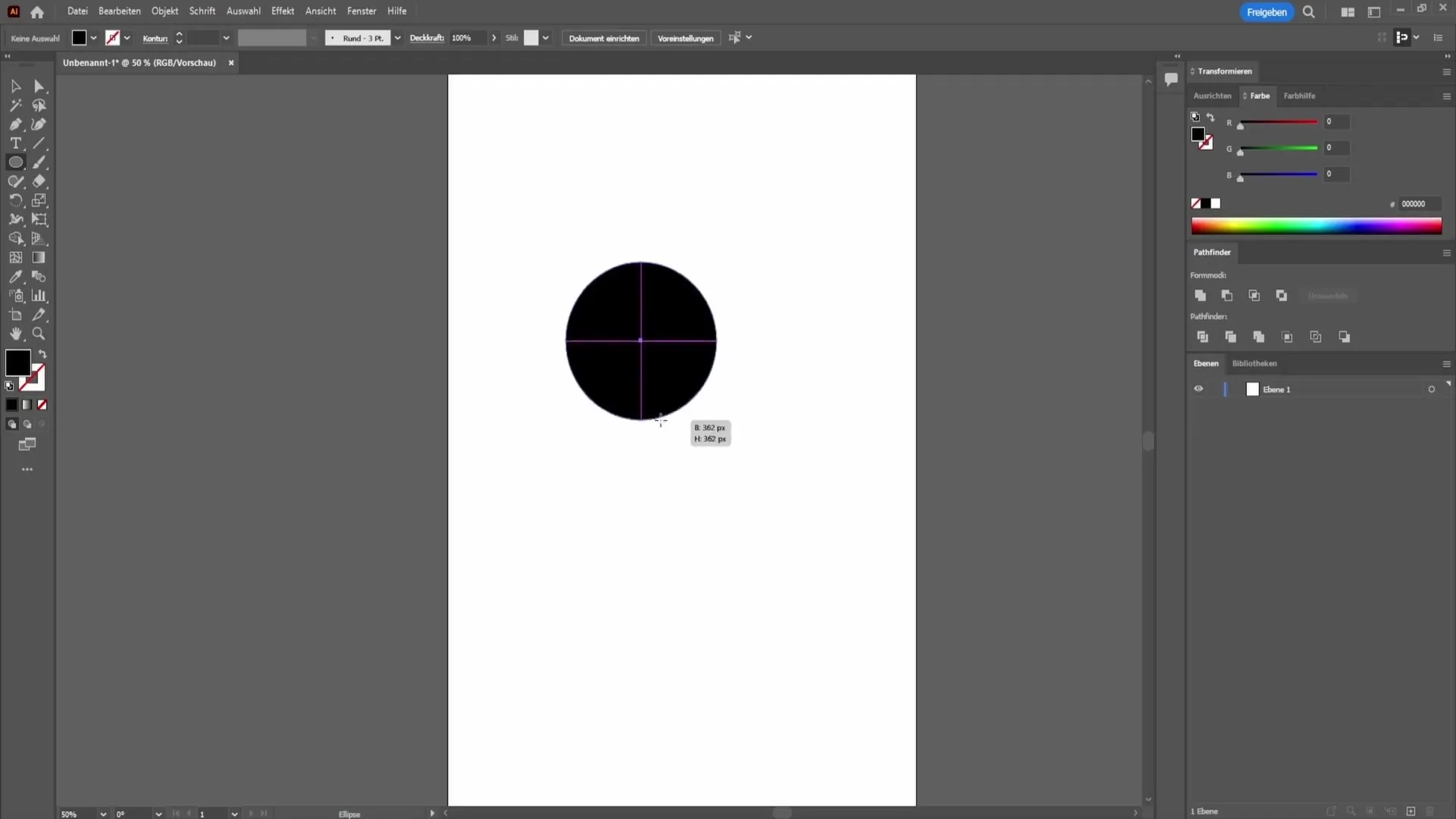Click the Dokument einrichten button

click(604, 38)
